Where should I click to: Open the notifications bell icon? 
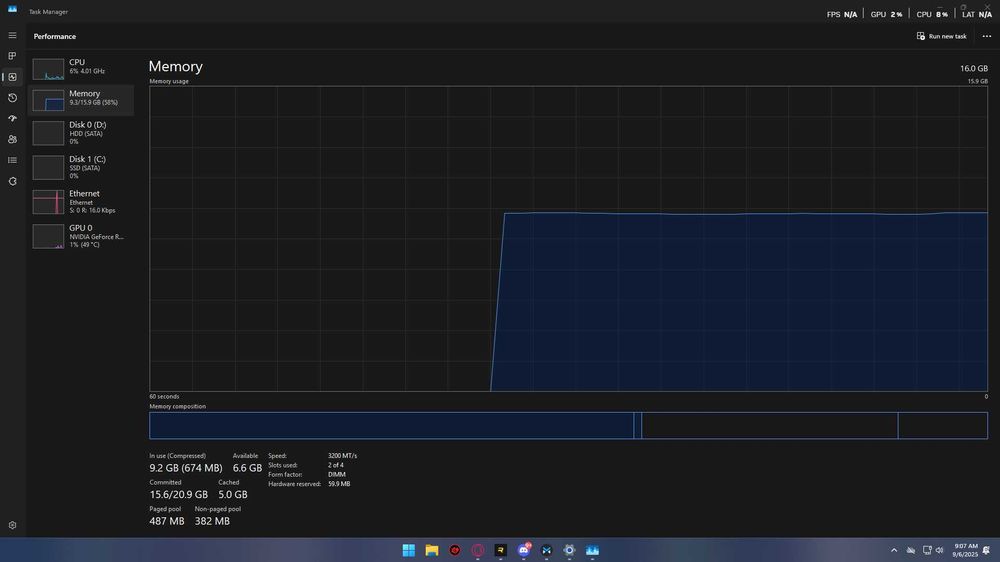[986, 550]
